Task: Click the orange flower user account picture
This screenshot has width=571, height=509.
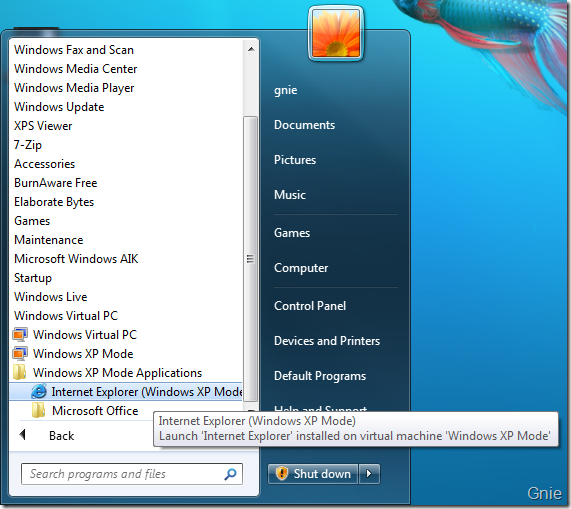Action: click(x=336, y=34)
